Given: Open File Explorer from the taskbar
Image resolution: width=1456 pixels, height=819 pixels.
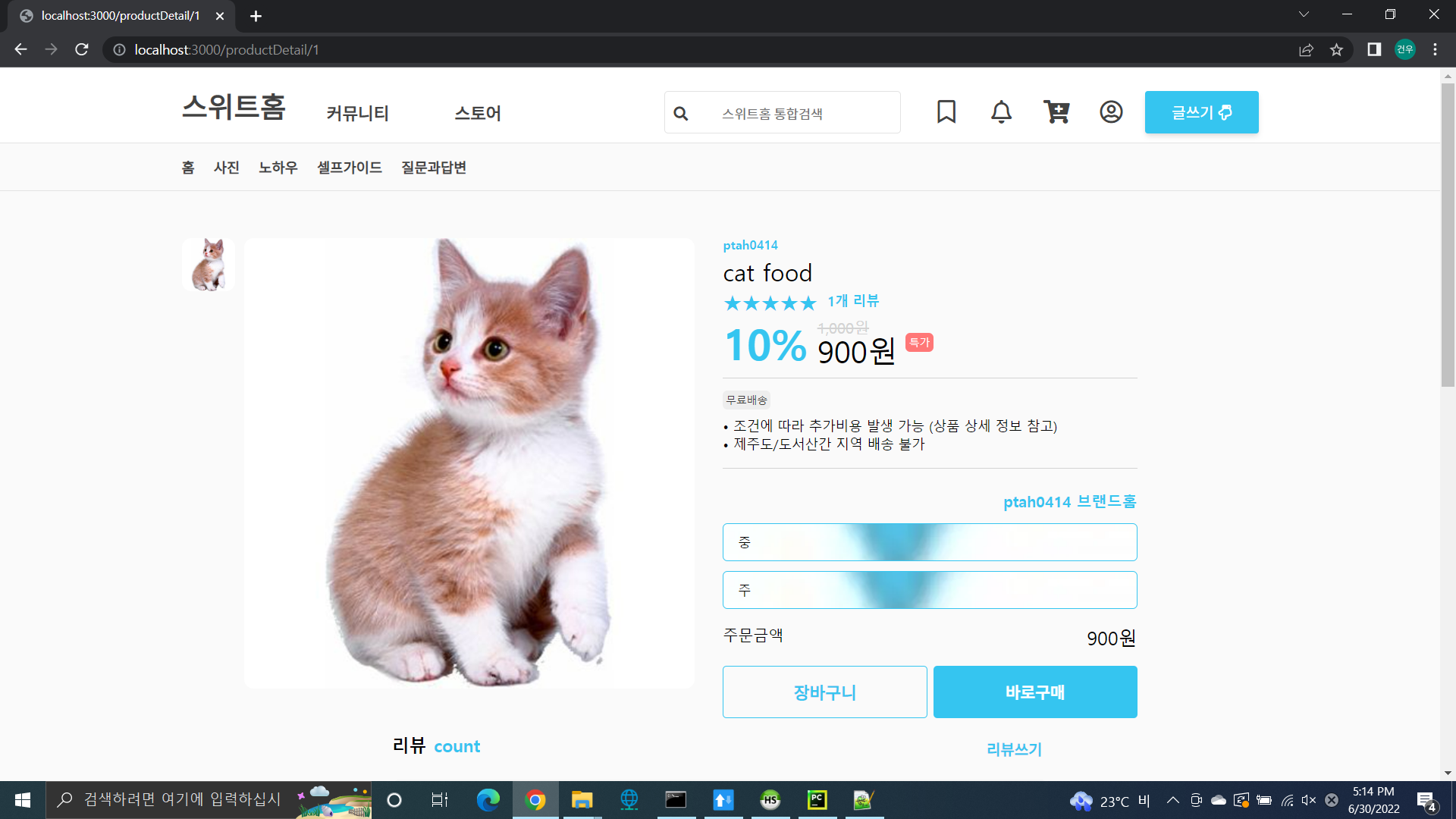Looking at the screenshot, I should [581, 800].
